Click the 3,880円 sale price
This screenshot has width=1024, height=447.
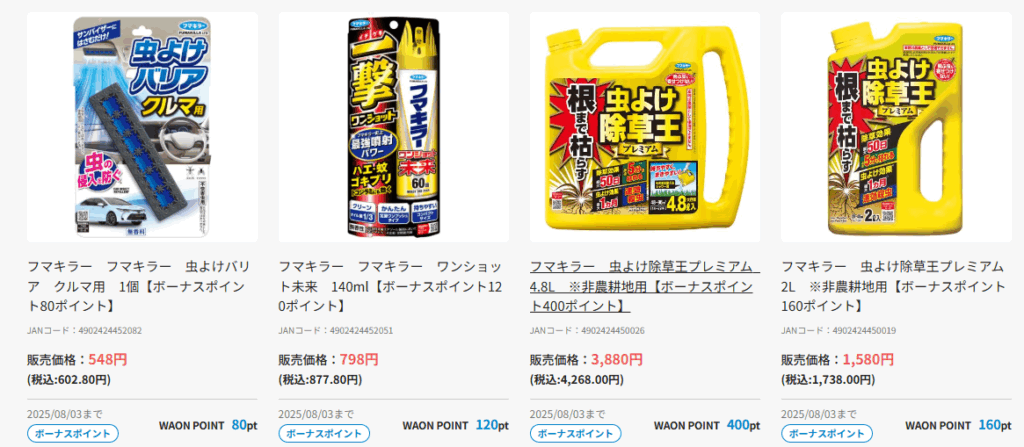tap(617, 359)
